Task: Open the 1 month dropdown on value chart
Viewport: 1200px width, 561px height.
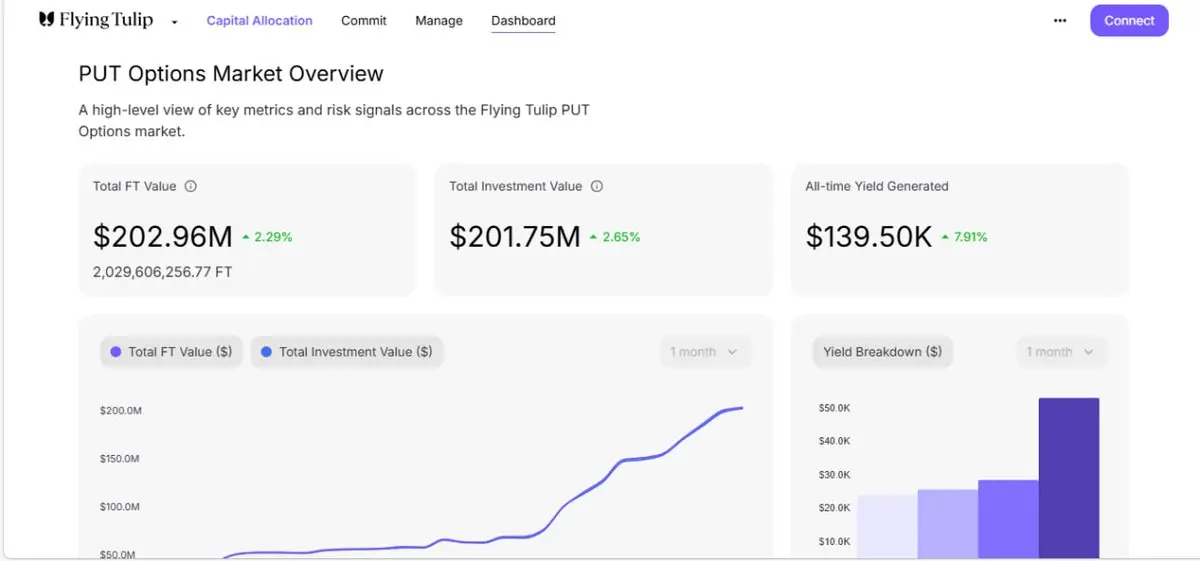Action: (x=705, y=352)
